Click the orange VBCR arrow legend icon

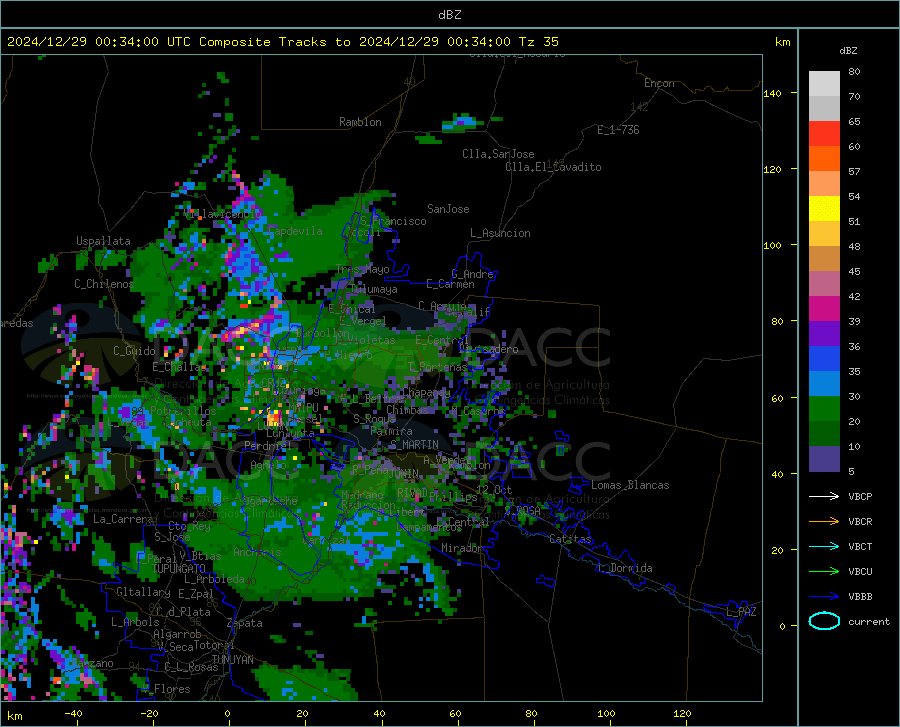click(824, 521)
